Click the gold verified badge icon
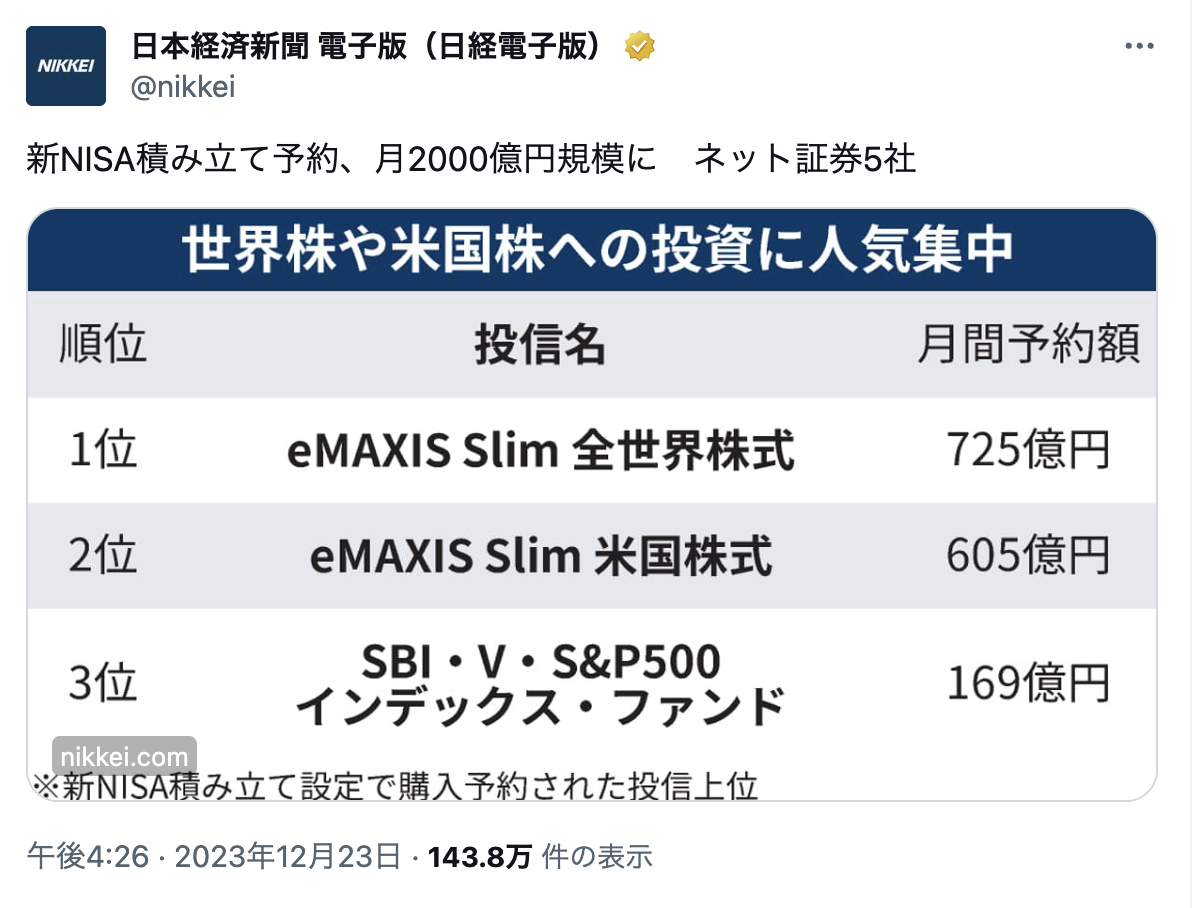This screenshot has height=908, width=1192. point(639,46)
